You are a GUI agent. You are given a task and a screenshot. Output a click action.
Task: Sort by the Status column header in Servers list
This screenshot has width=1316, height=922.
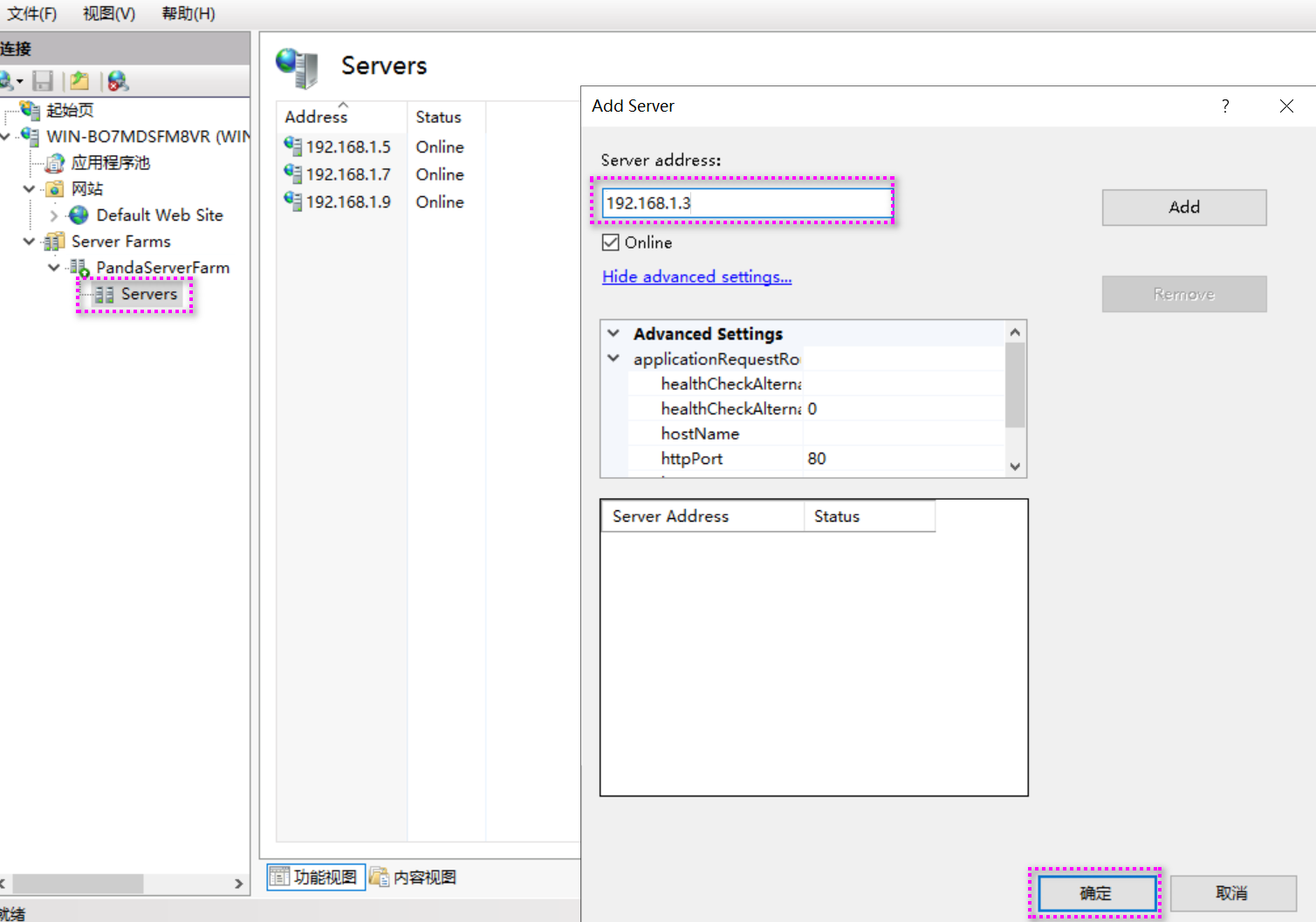click(446, 116)
